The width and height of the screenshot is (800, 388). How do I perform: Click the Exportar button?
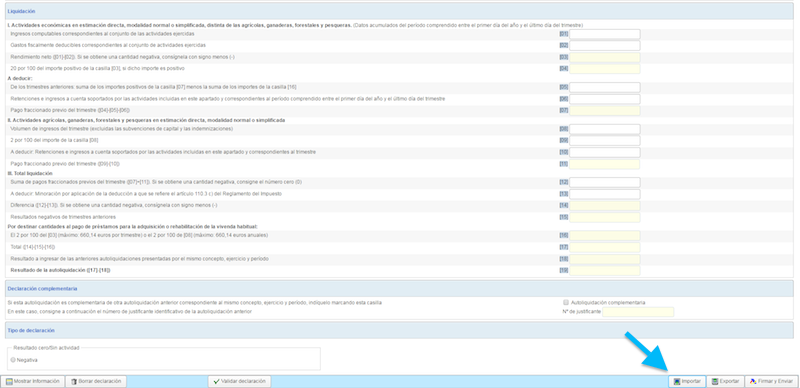click(x=726, y=381)
